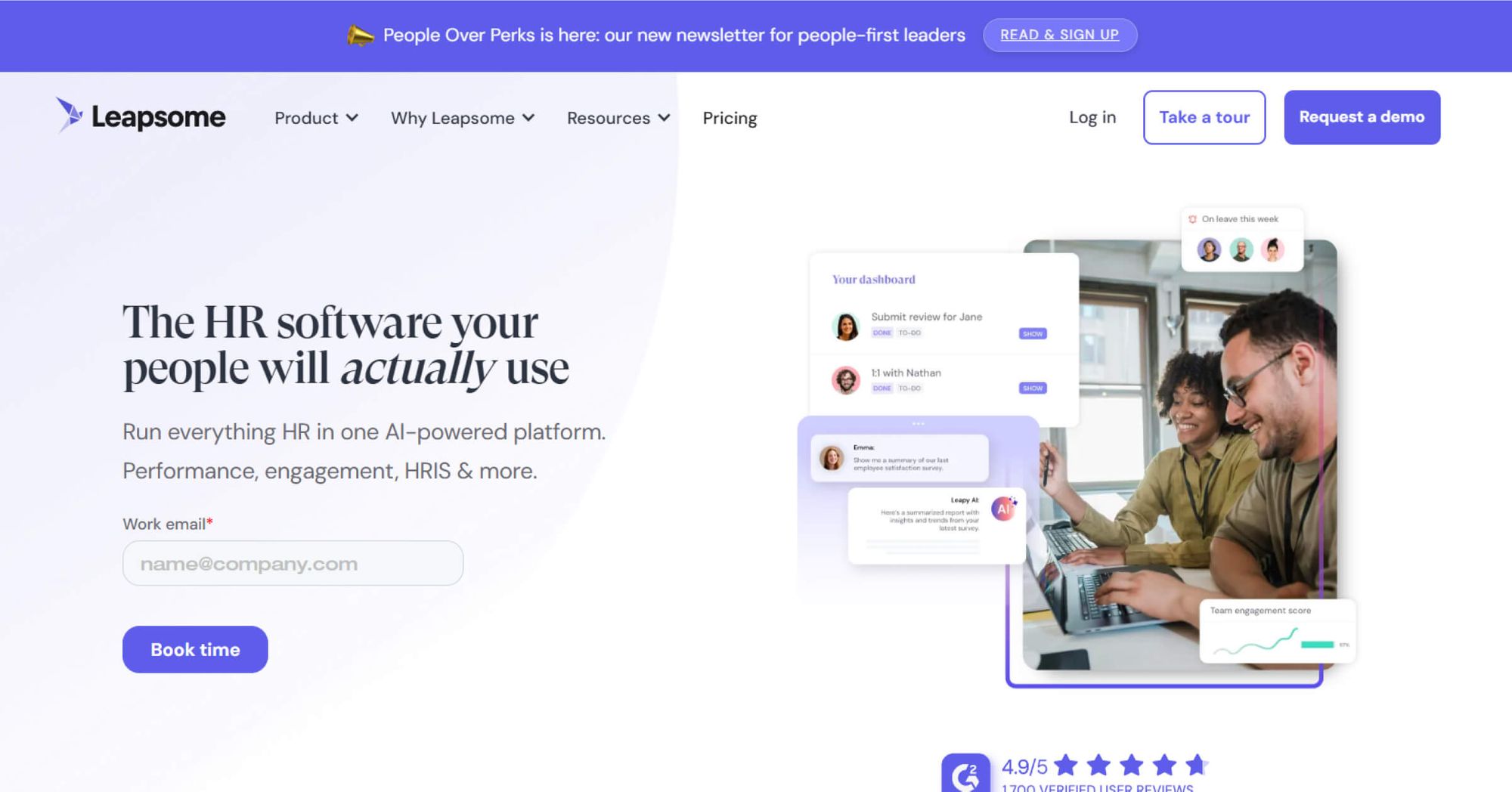The width and height of the screenshot is (1512, 792).
Task: Click the Your dashboard heading
Action: click(874, 280)
